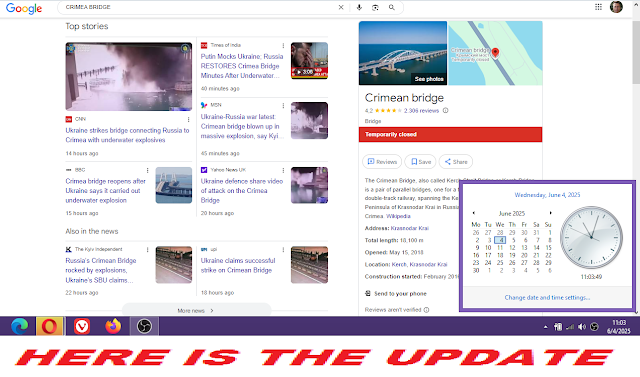This screenshot has width=640, height=377.
Task: Share the Crimean bridge panel
Action: tap(456, 162)
